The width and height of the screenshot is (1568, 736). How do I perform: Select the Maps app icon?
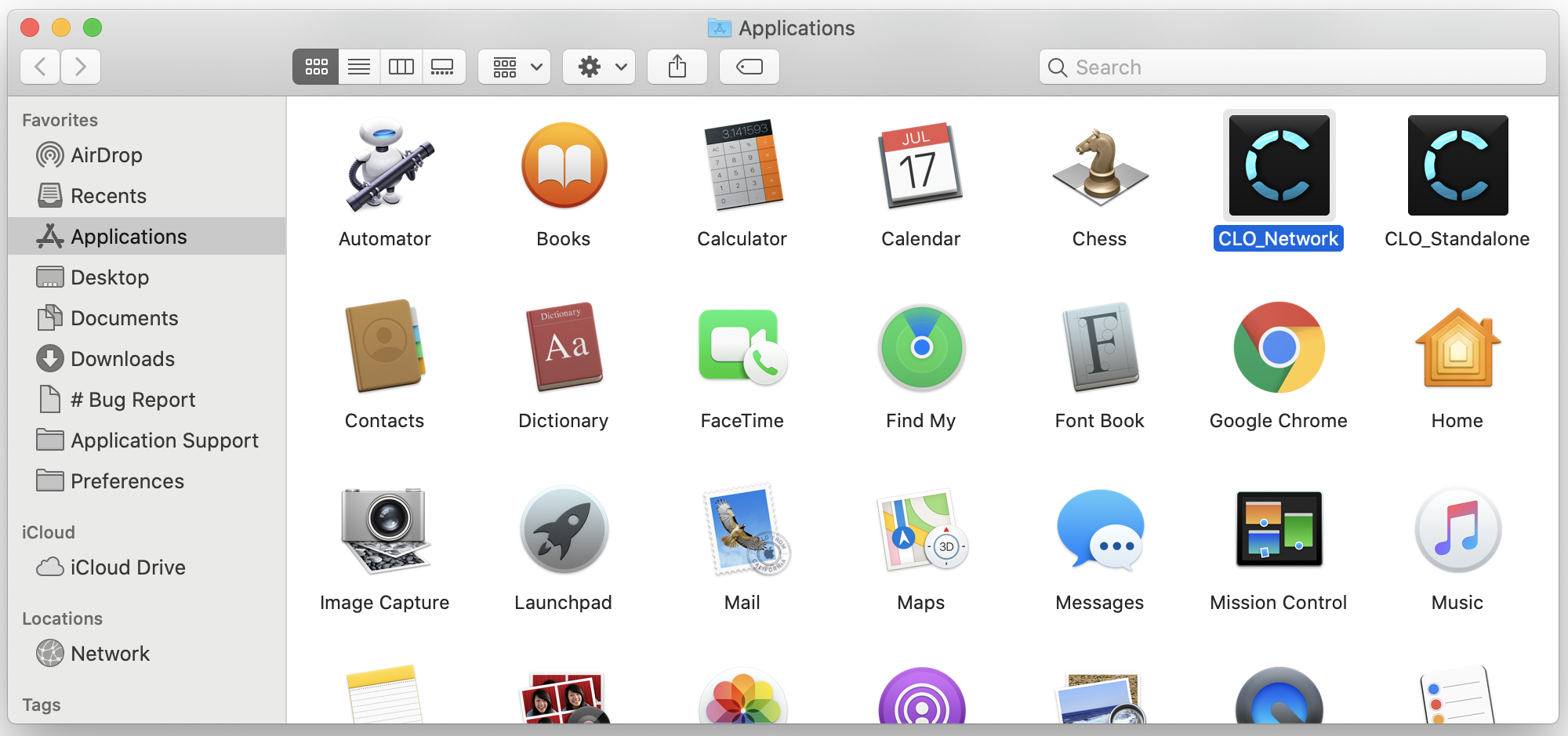pos(921,530)
